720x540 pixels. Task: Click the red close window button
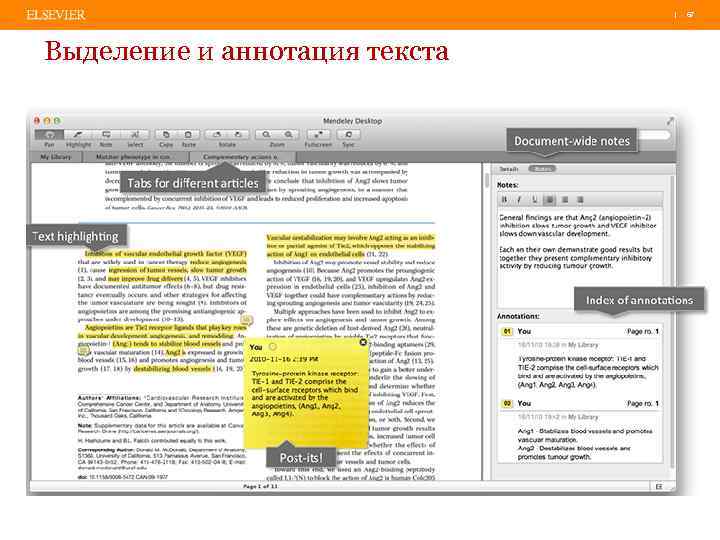click(37, 121)
